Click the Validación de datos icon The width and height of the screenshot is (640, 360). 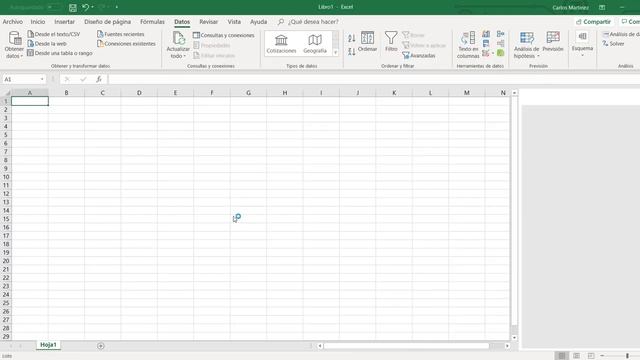487,53
